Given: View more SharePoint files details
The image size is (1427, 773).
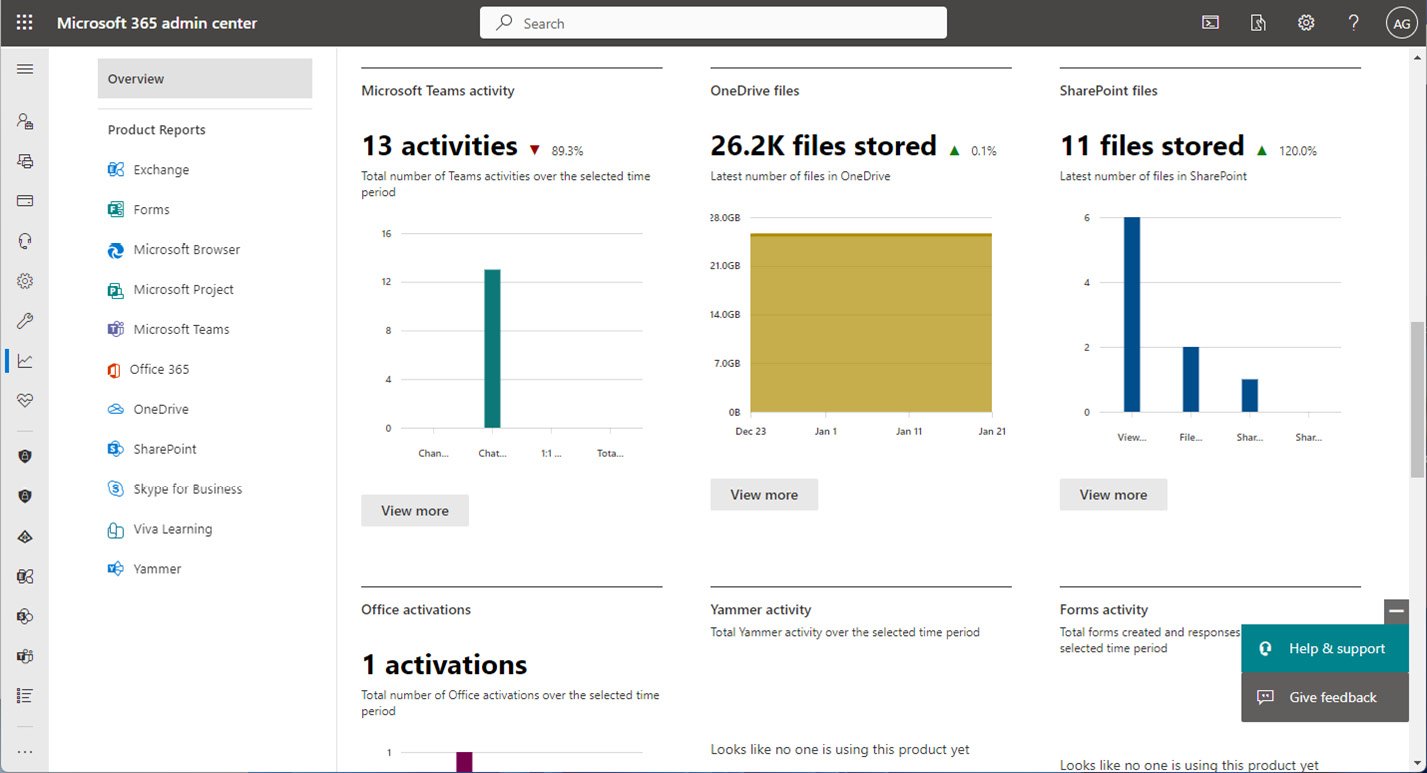Looking at the screenshot, I should (x=1113, y=495).
